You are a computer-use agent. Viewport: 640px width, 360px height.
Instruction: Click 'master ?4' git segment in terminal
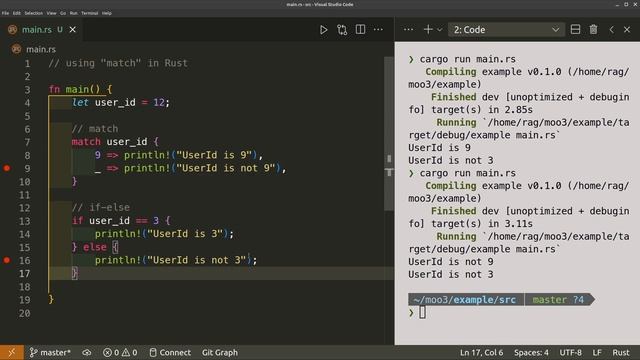click(558, 300)
